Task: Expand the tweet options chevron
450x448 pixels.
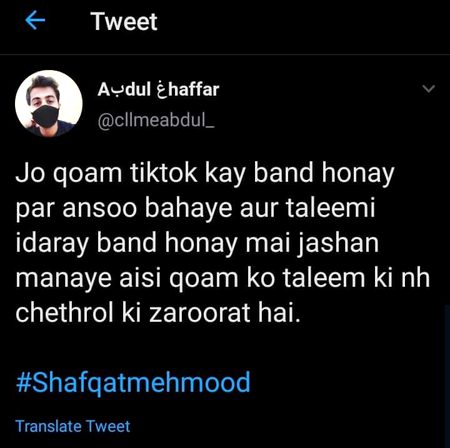Action: click(x=428, y=89)
